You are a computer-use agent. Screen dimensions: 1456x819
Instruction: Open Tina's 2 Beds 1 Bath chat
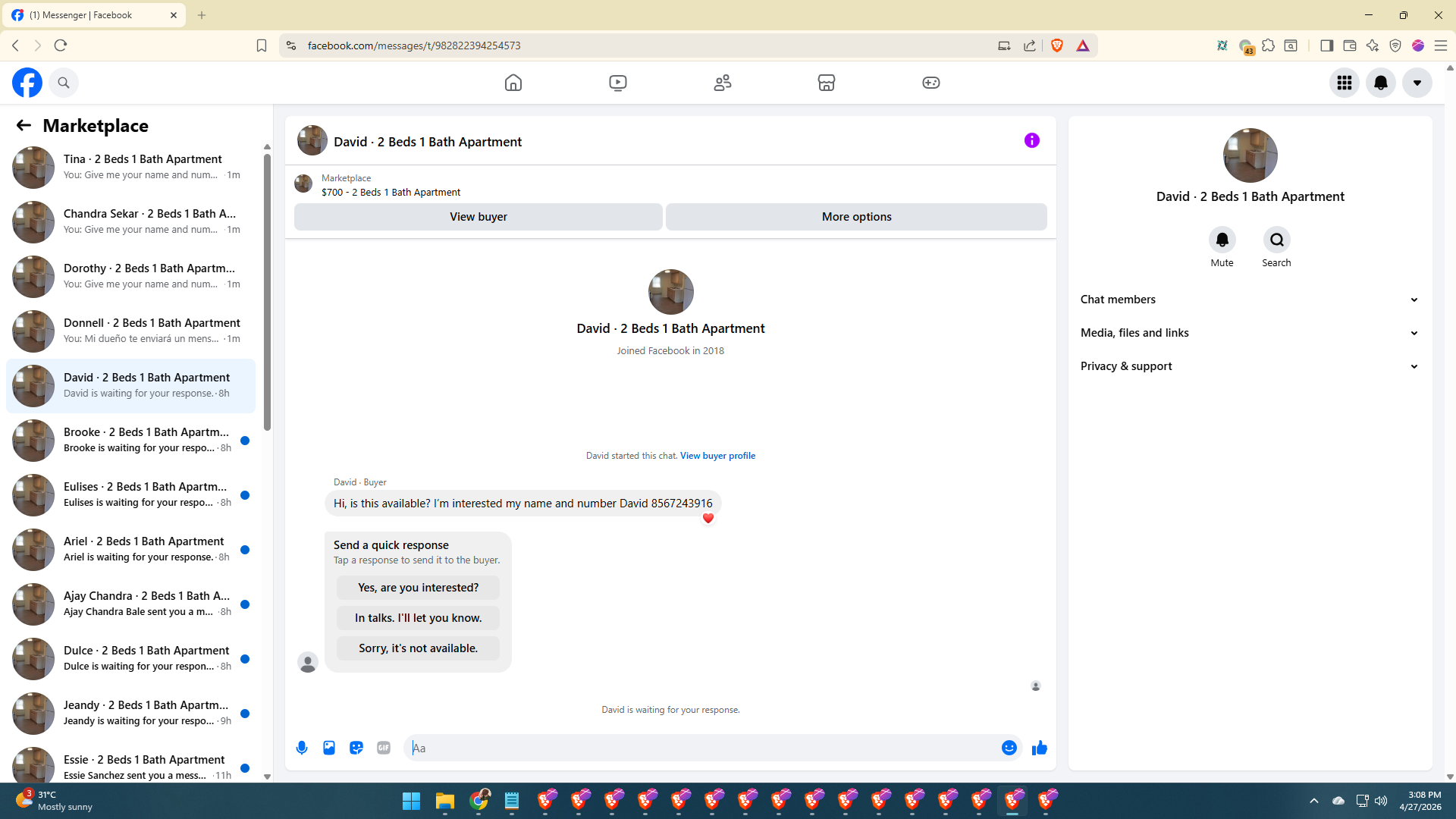(130, 168)
